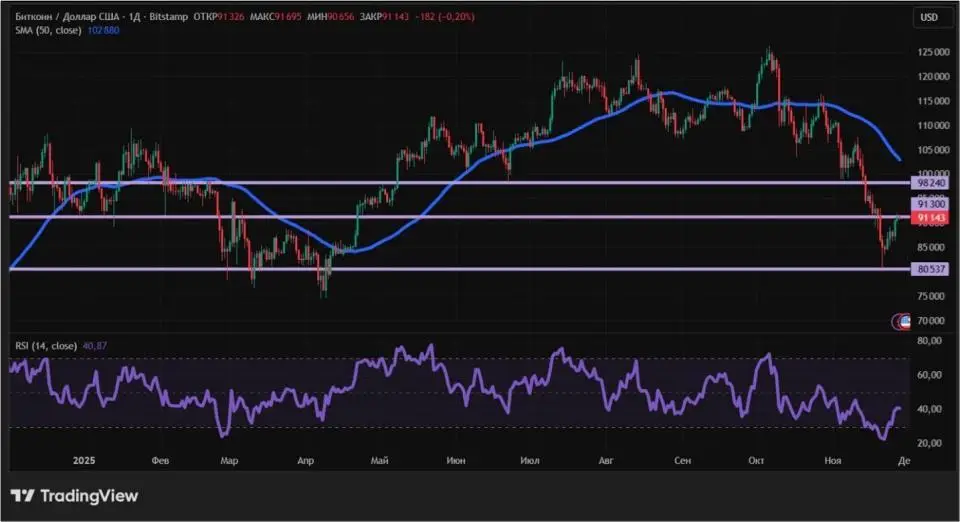Select the SMA (50, close) indicator label

click(47, 31)
